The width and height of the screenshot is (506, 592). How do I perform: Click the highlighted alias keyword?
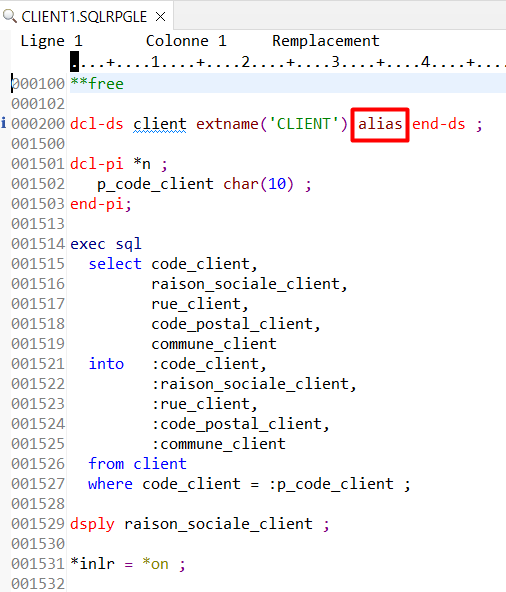pos(380,124)
